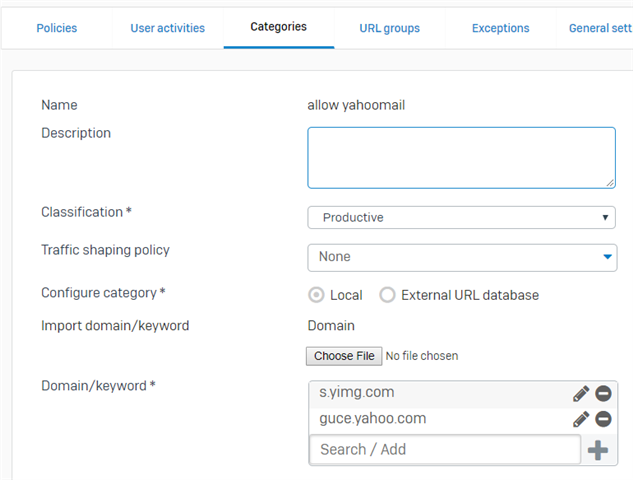Select External URL database radio button
This screenshot has width=633, height=480.
[388, 295]
